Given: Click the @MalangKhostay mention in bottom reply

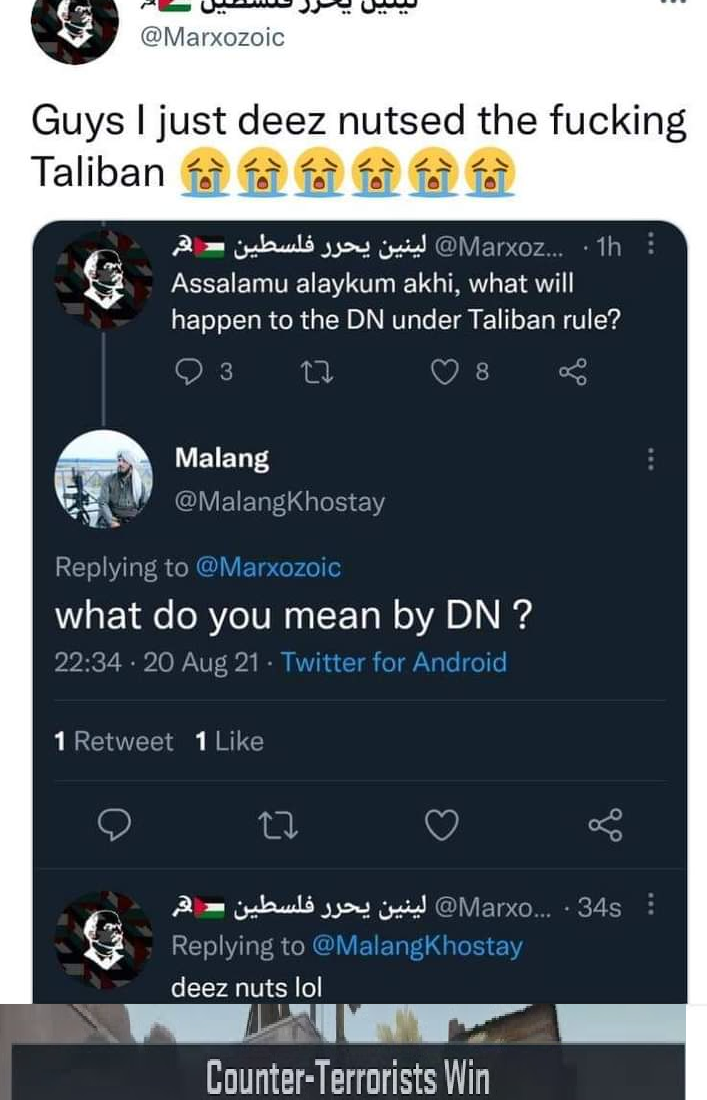Looking at the screenshot, I should tap(417, 946).
